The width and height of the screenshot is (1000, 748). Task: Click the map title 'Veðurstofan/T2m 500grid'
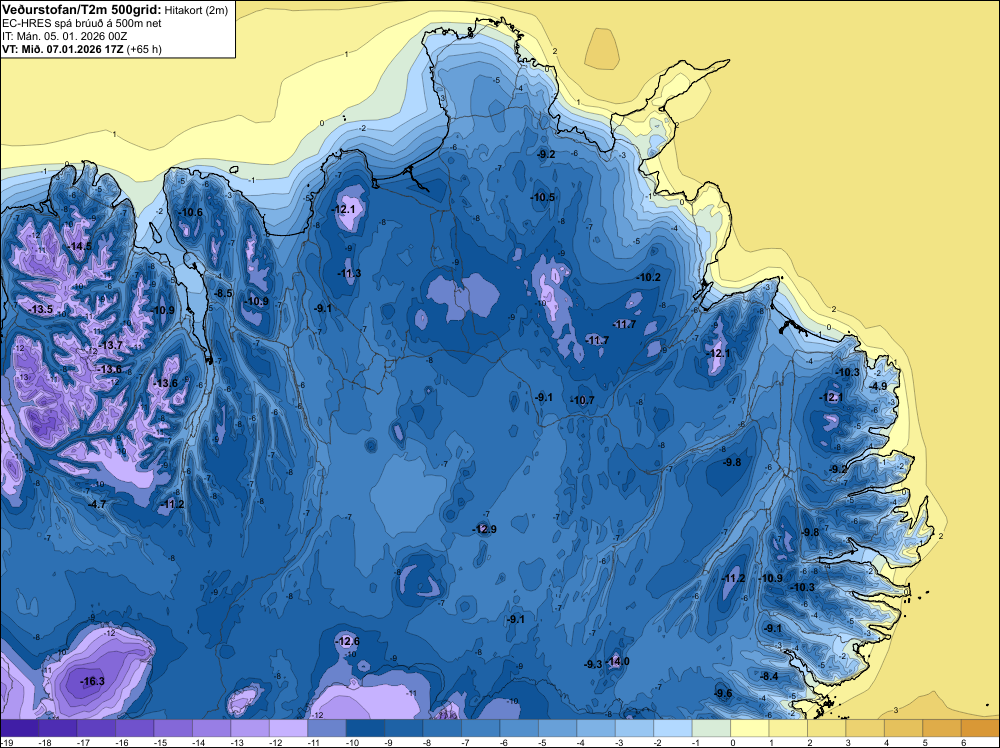coord(82,10)
